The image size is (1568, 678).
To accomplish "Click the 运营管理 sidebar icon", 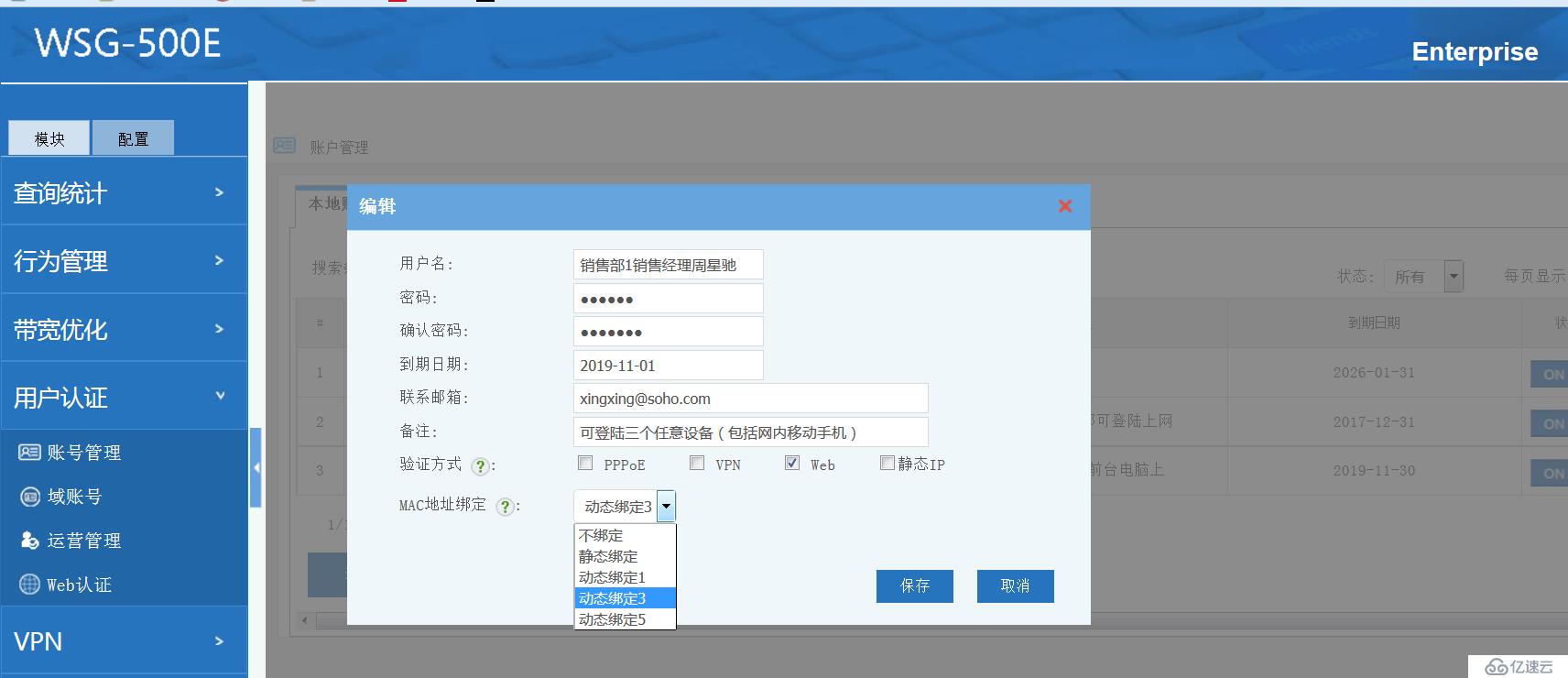I will (29, 541).
